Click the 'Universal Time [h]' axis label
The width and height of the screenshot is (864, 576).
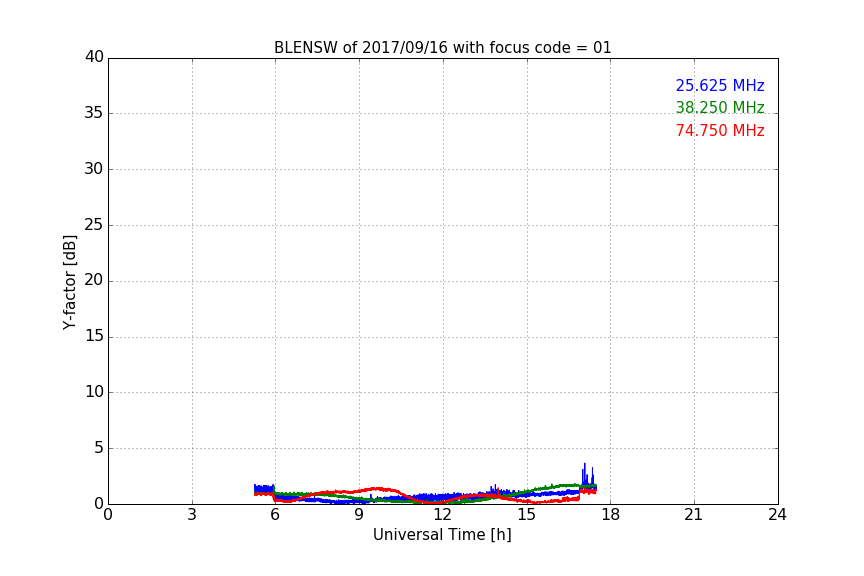[442, 535]
